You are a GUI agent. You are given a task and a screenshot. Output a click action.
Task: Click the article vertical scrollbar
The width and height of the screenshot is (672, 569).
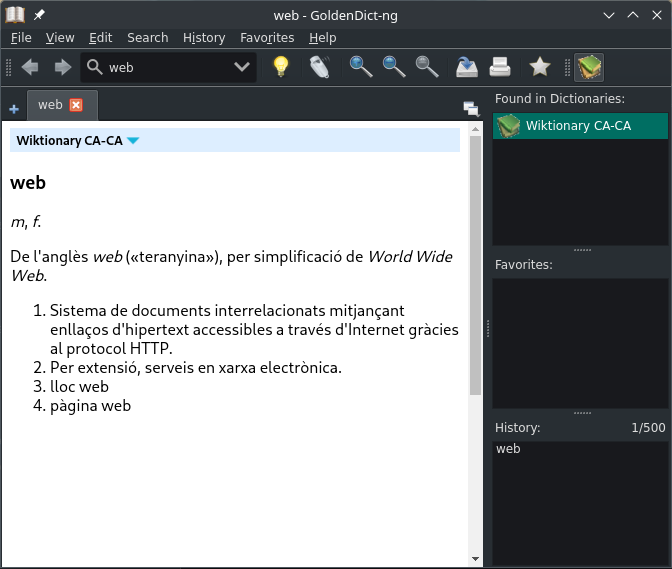[475, 300]
